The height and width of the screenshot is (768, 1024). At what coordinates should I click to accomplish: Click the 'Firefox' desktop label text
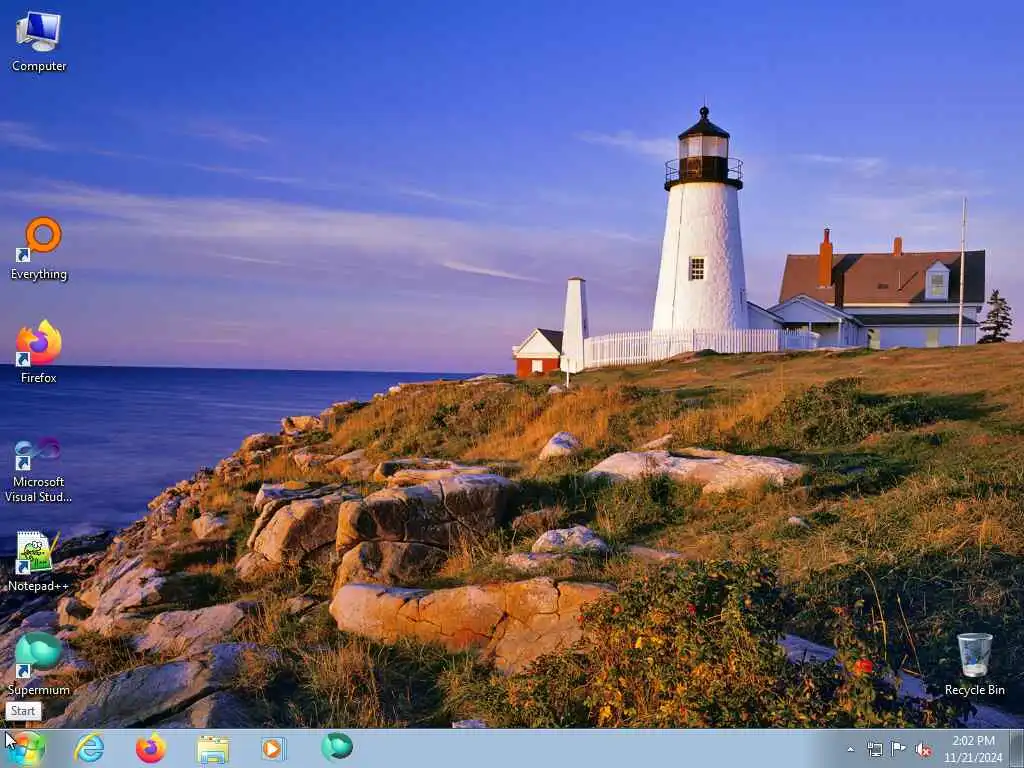[x=39, y=377]
